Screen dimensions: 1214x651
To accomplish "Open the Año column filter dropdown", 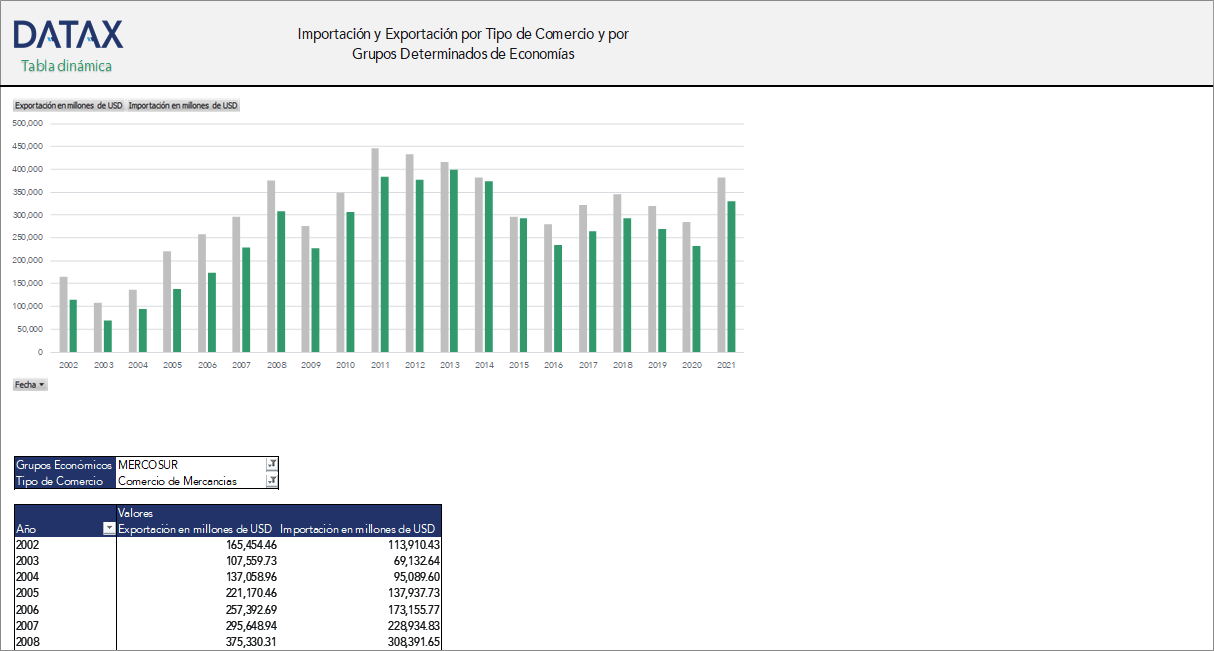I will coord(109,528).
